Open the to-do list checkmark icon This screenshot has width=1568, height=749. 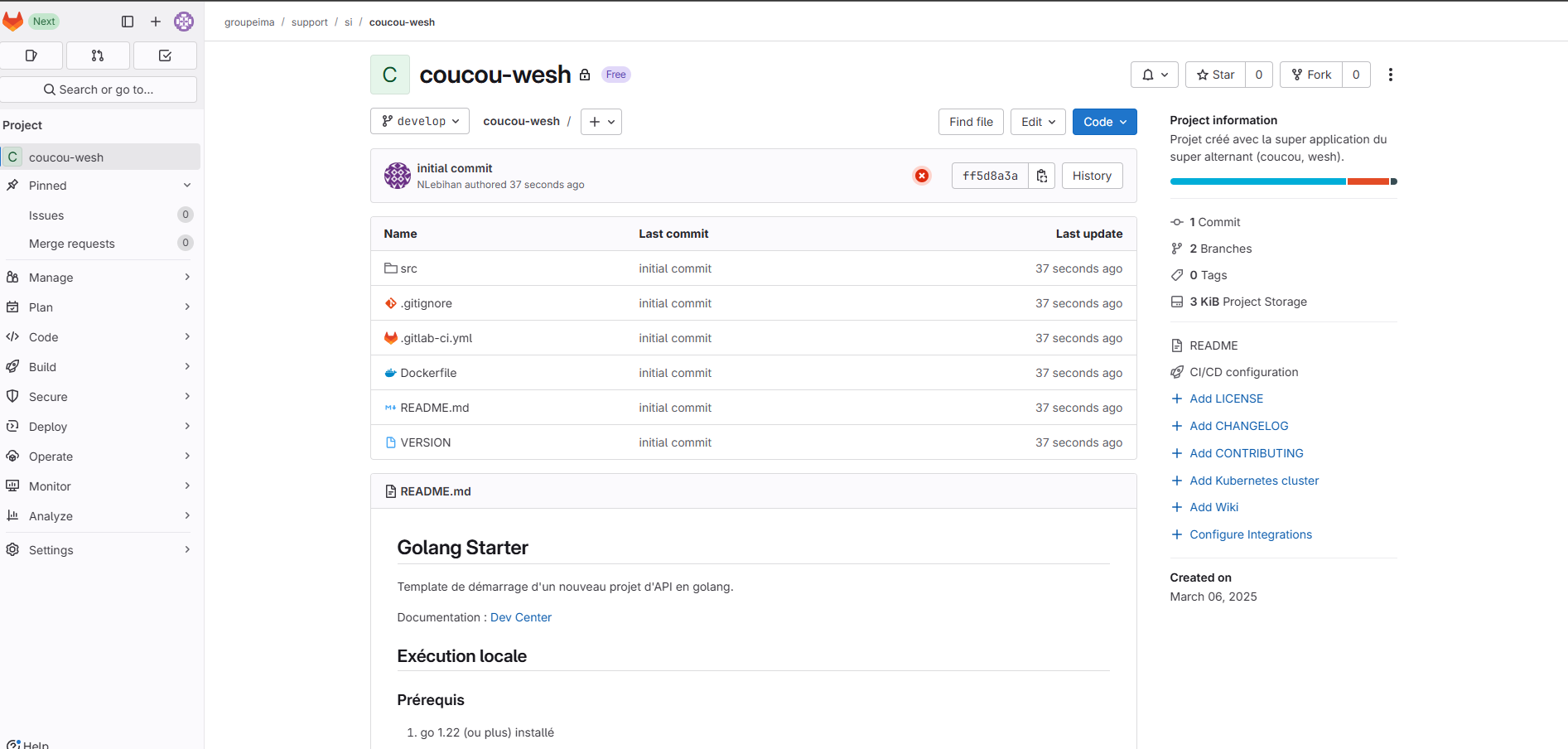click(x=165, y=56)
